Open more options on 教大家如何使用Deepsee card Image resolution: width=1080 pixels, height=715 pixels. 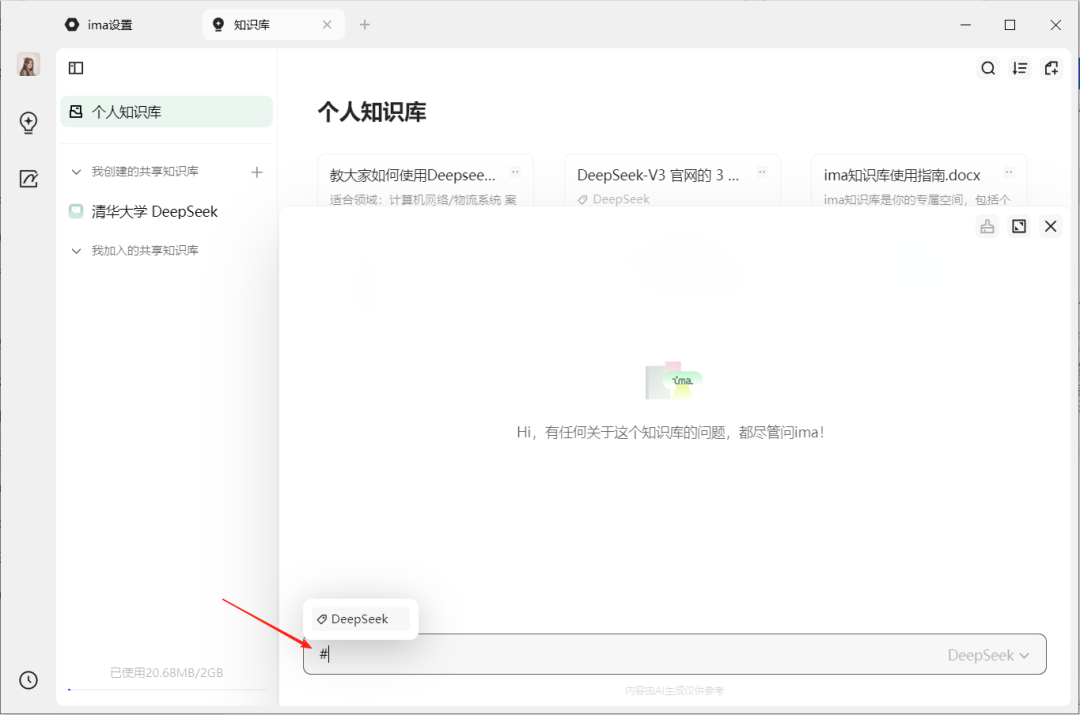[515, 172]
